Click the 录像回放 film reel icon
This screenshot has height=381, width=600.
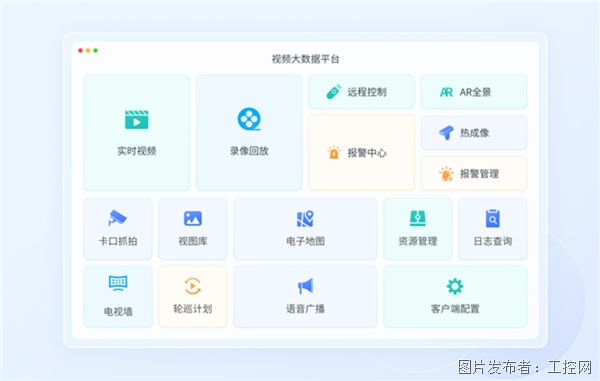pos(249,119)
